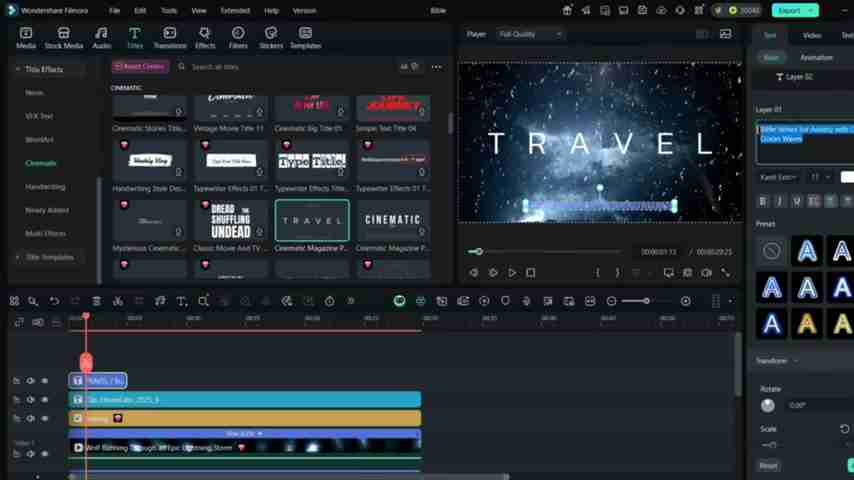
Task: Open the Templates tab
Action: tap(306, 38)
